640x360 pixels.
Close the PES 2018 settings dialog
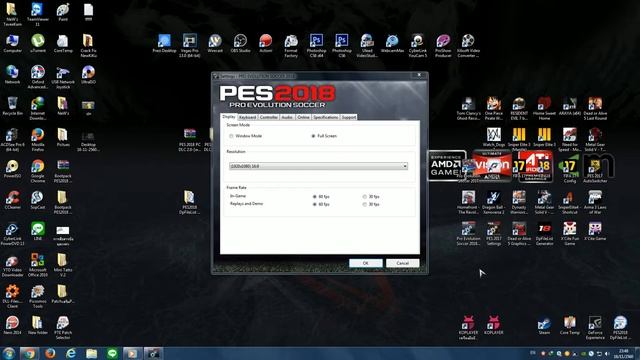[x=419, y=76]
